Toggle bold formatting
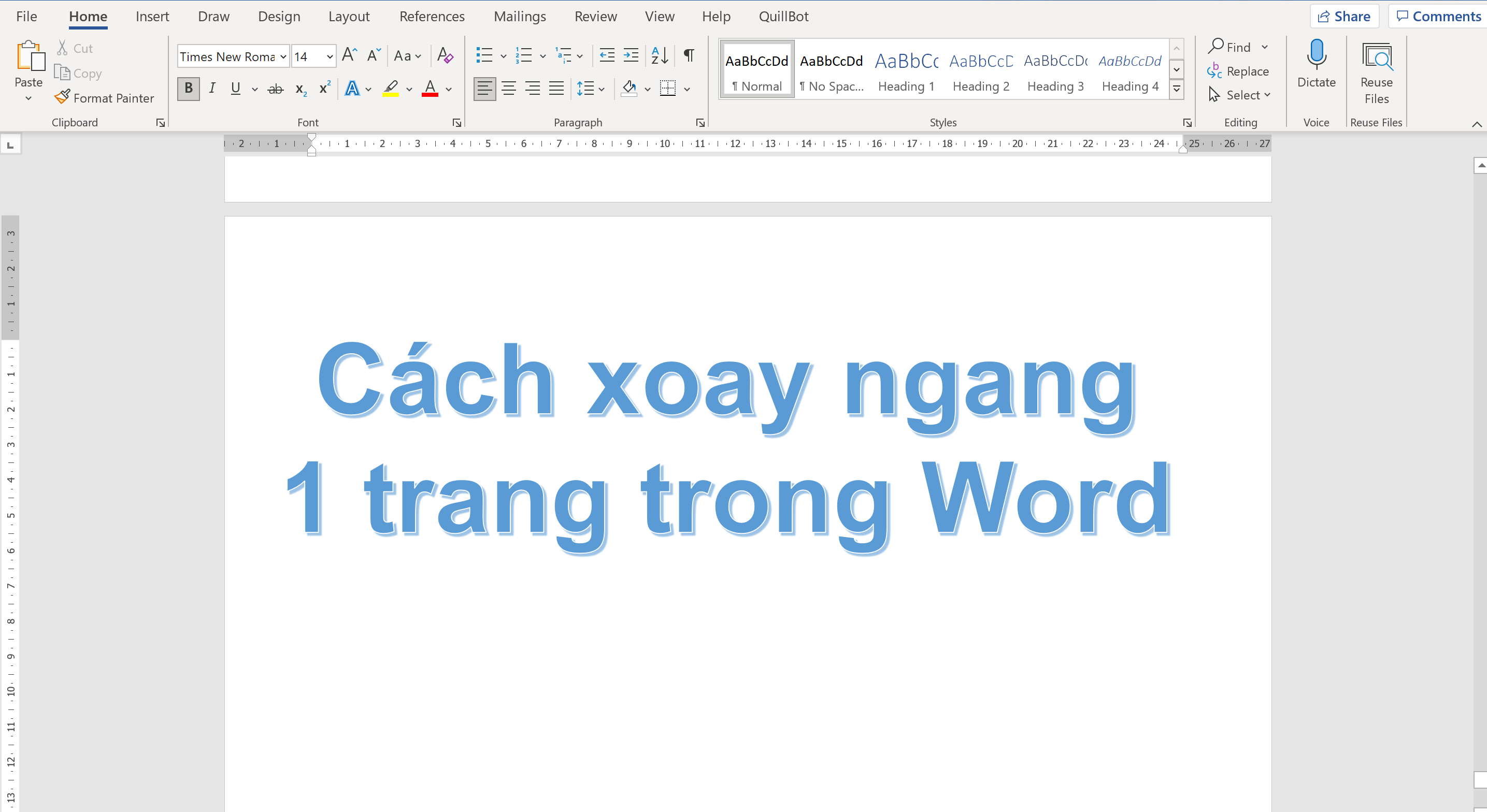Screen dimensions: 1487x812 click(188, 89)
